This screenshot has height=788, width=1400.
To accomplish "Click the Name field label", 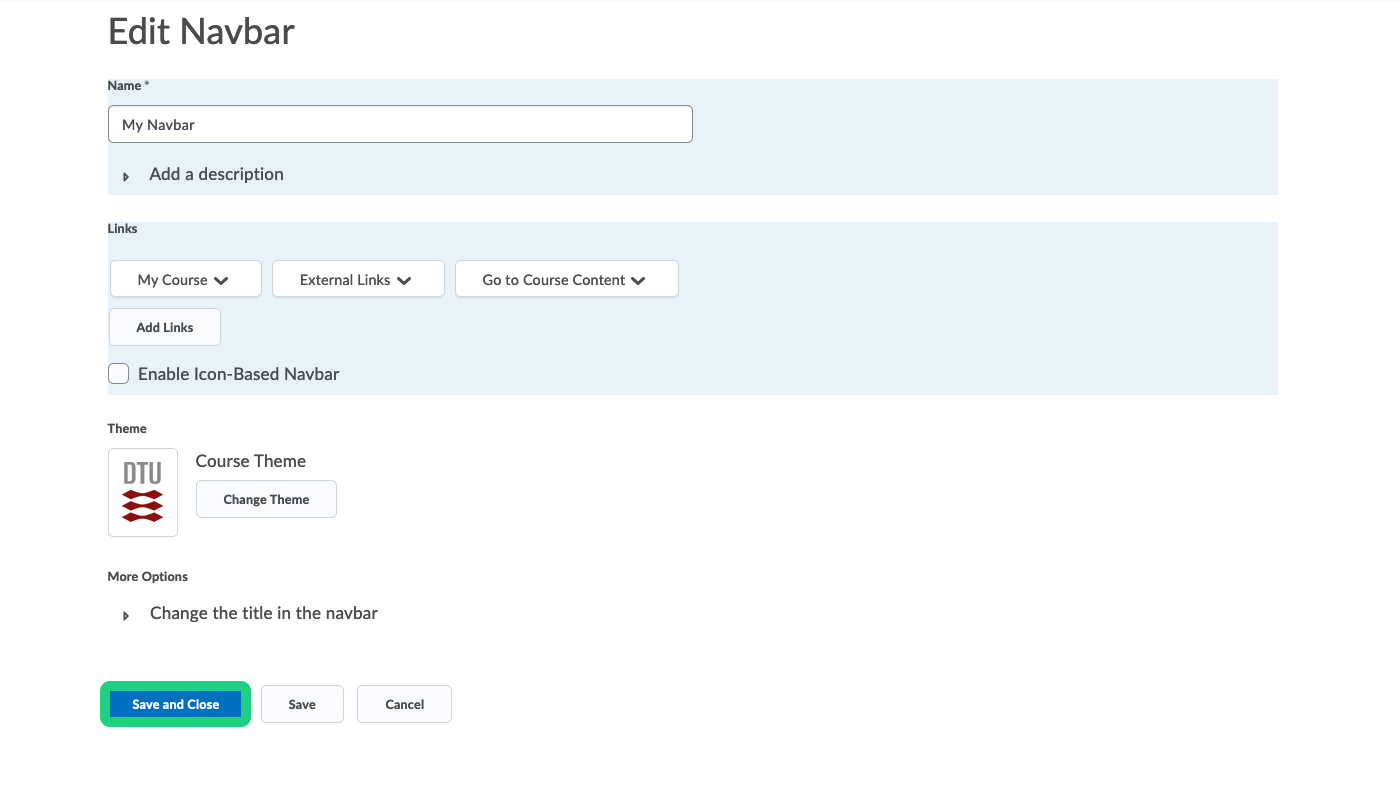I will 125,86.
